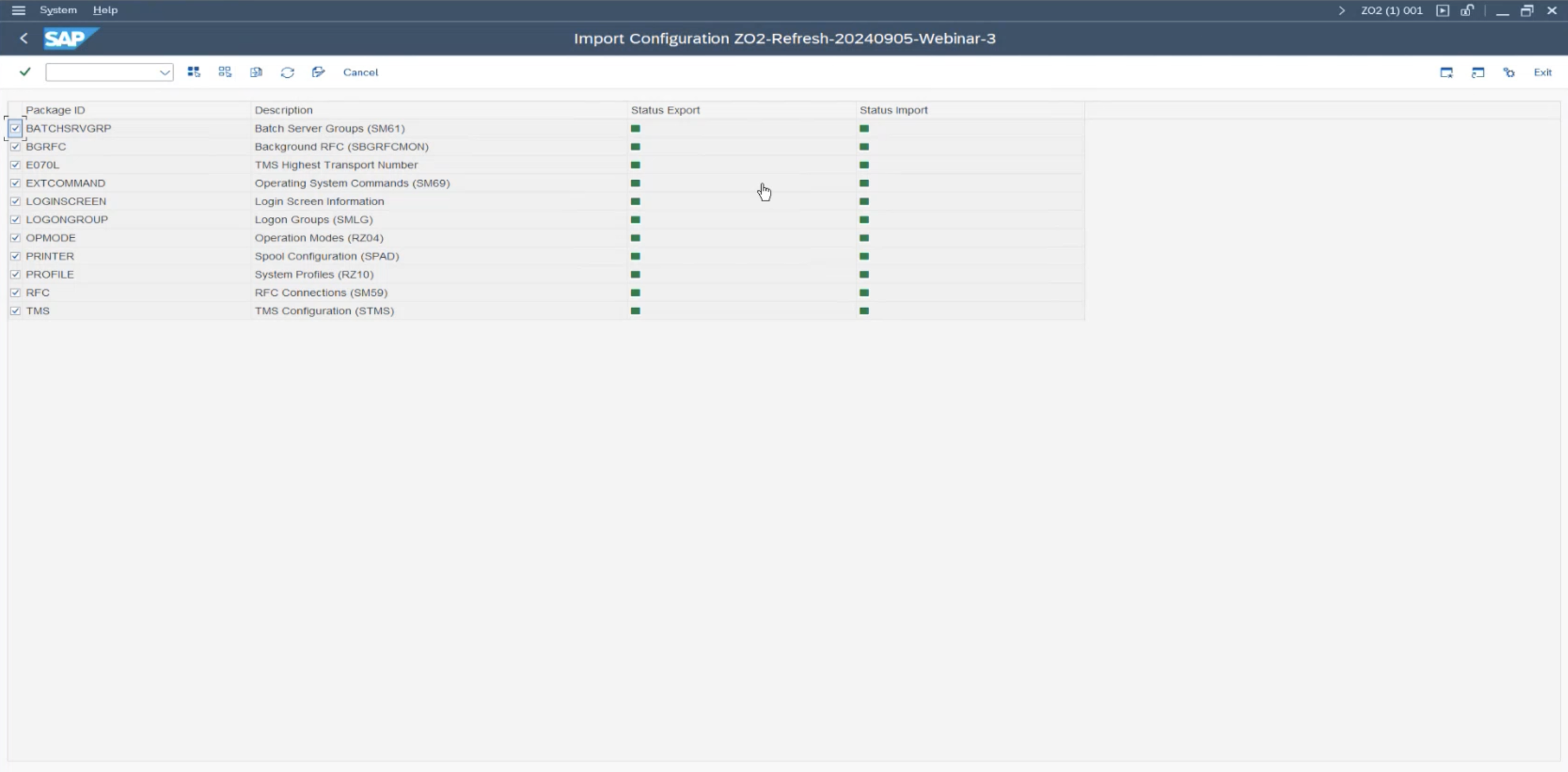Click the green checkmark Enter icon
Viewport: 1568px width, 772px height.
coord(25,71)
